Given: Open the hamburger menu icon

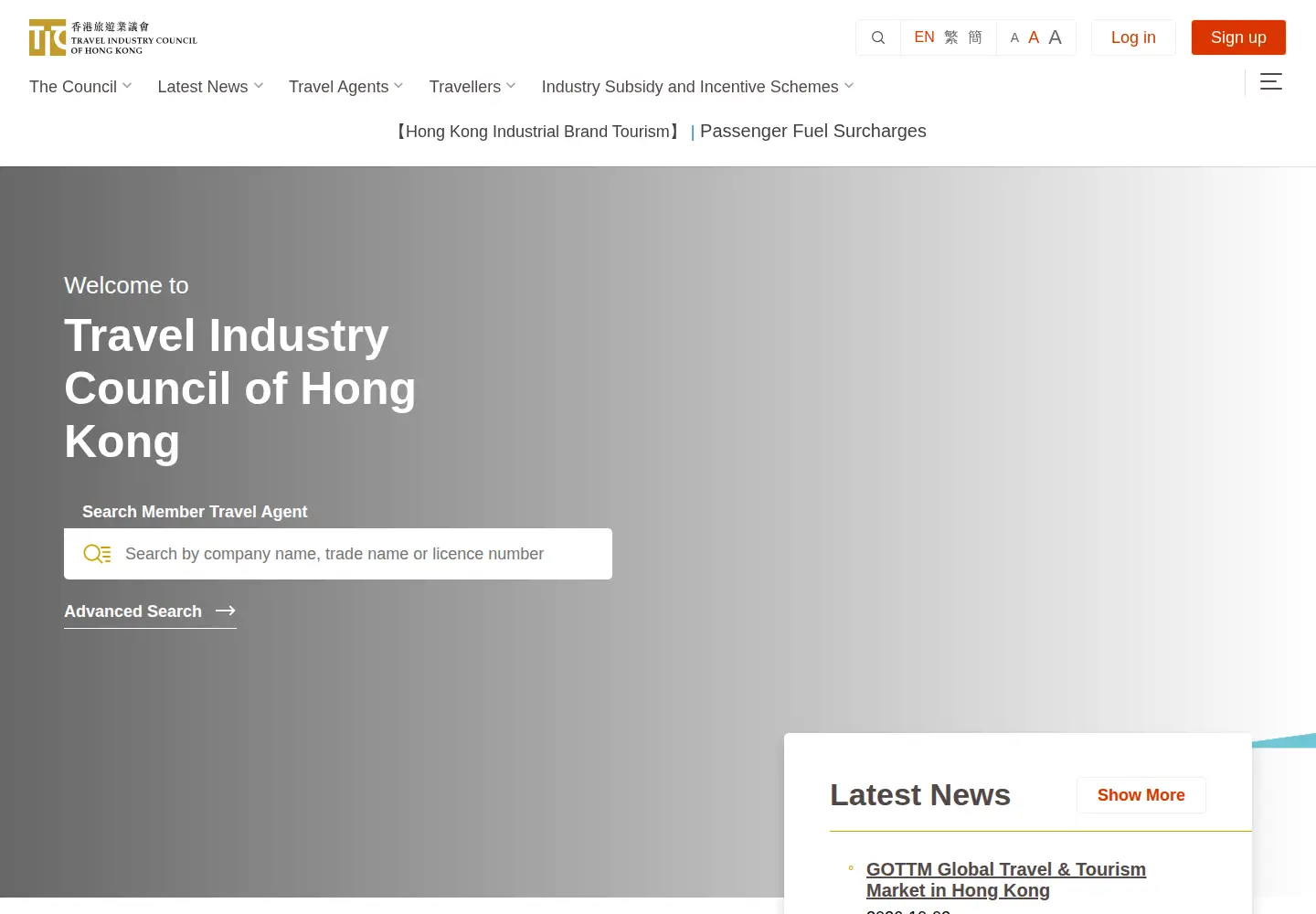Looking at the screenshot, I should tap(1271, 82).
